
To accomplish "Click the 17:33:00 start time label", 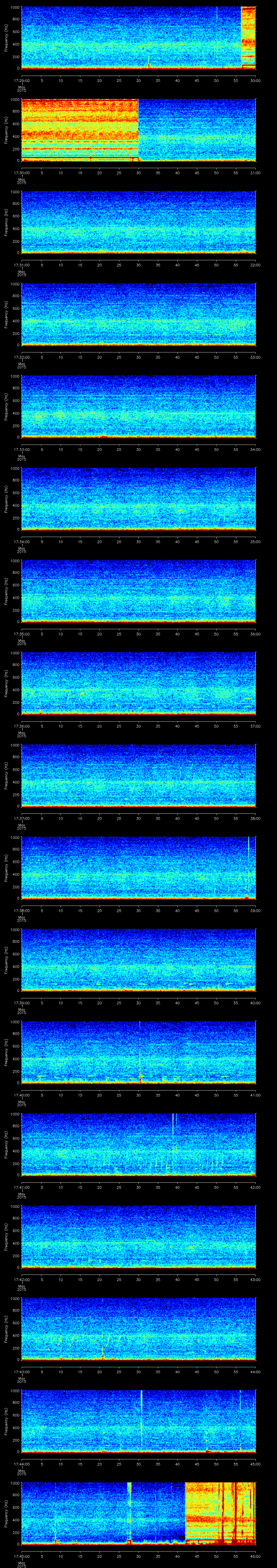I will [x=21, y=449].
